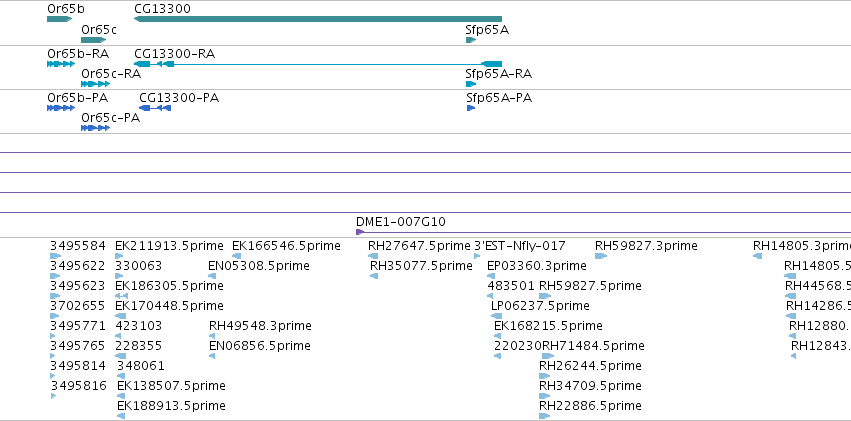The height and width of the screenshot is (421, 851).
Task: Select the CG13300-PA protein glyph
Action: [155, 108]
